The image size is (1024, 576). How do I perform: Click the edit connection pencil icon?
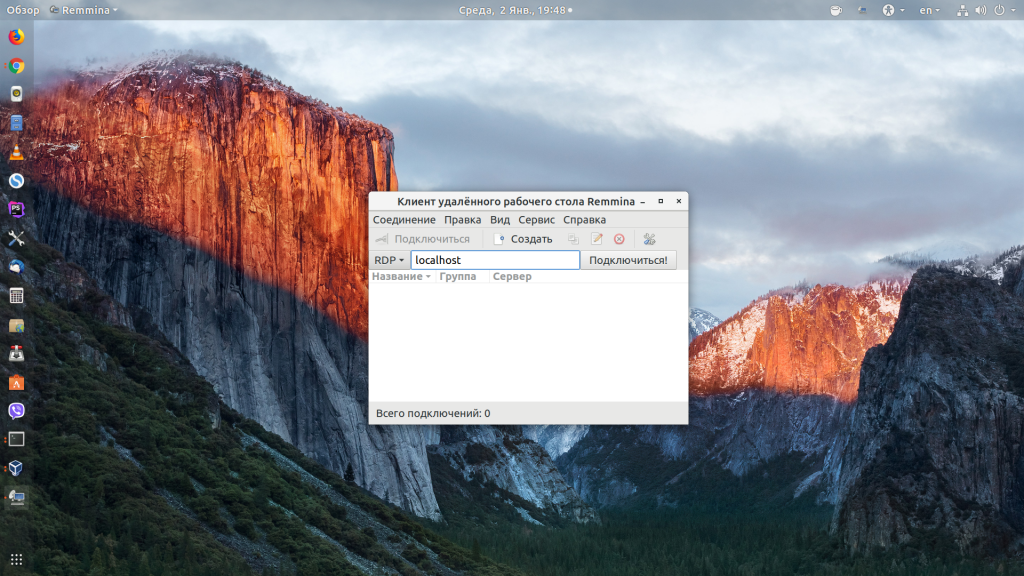click(597, 239)
